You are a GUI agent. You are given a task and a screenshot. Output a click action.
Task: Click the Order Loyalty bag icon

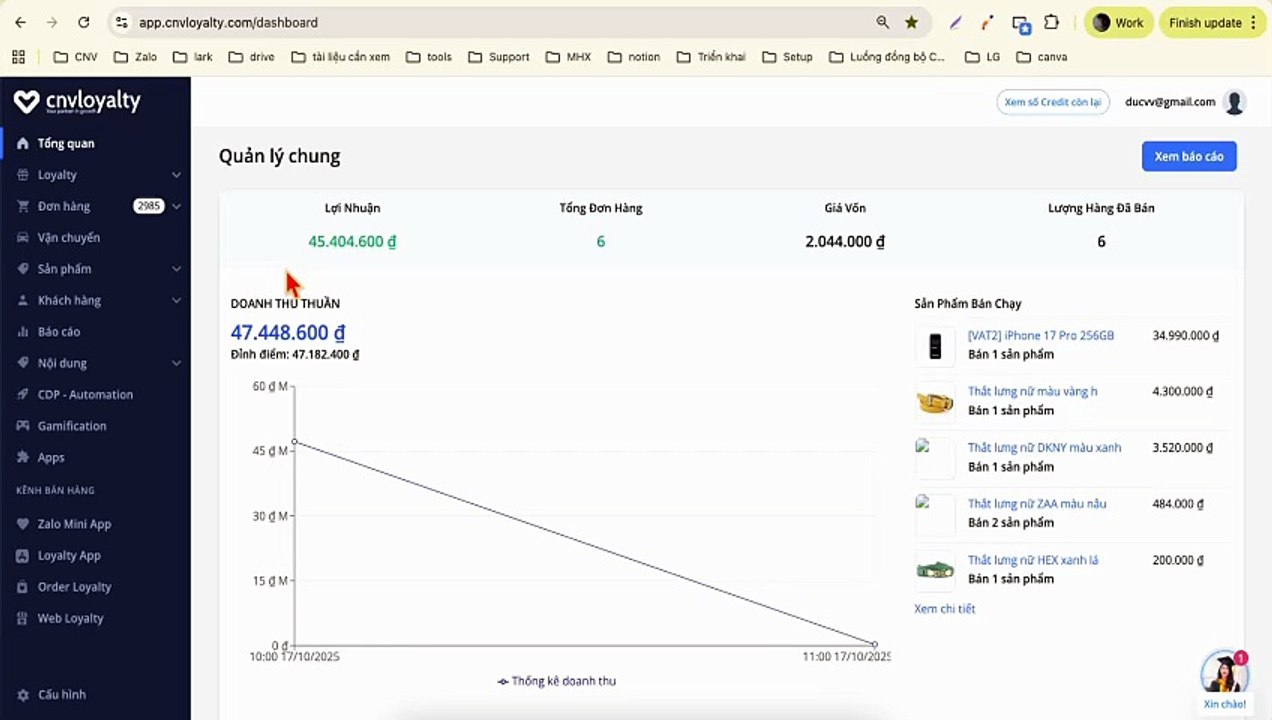(x=23, y=587)
